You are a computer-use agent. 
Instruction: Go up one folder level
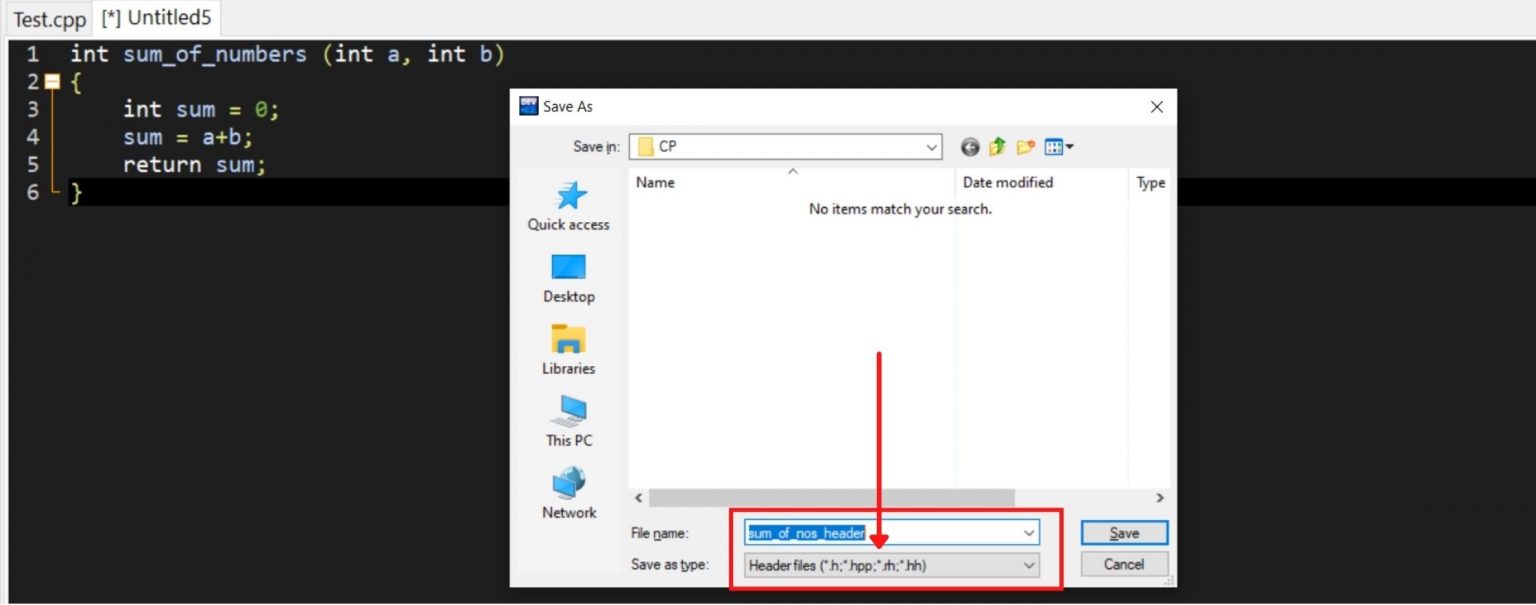click(997, 147)
